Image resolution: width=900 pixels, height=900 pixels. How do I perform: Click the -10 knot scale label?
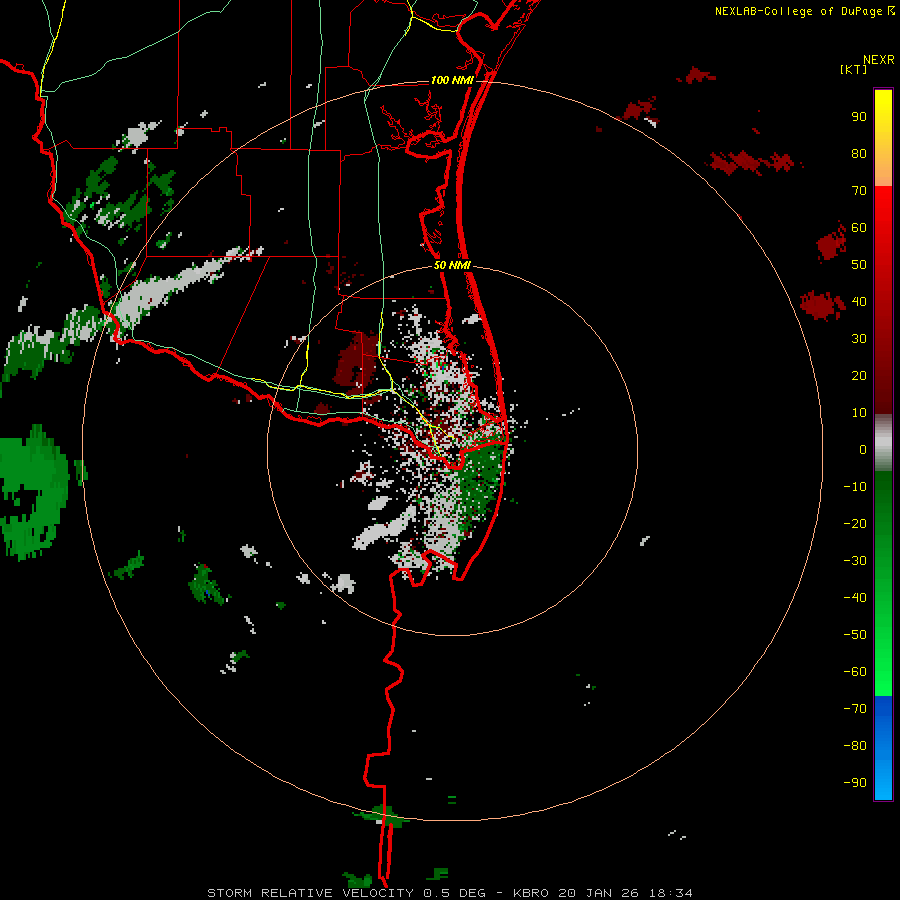click(x=855, y=487)
